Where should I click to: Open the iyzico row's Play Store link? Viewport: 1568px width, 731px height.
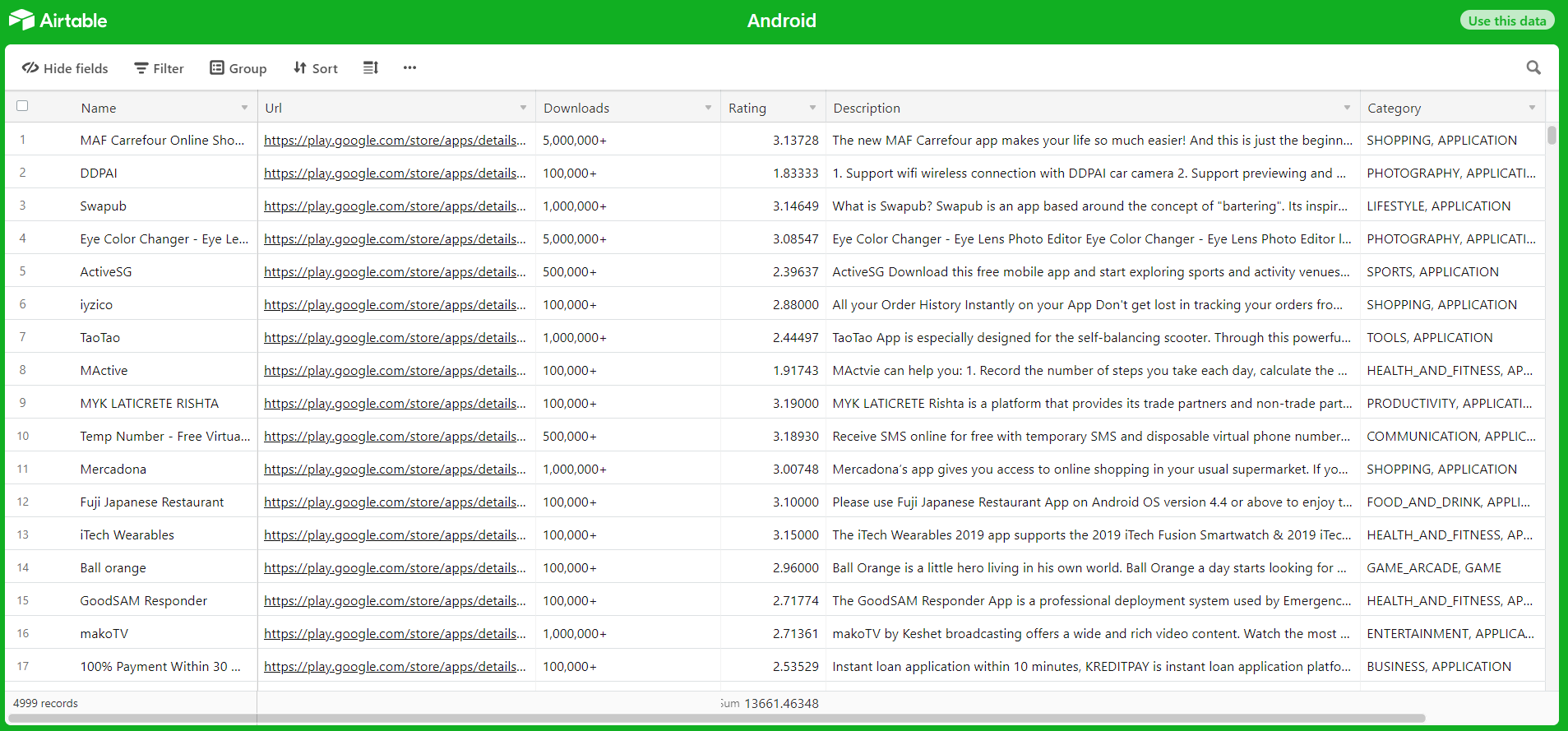pos(395,305)
